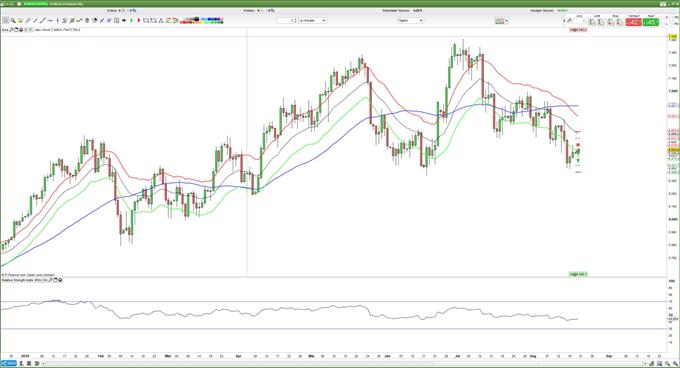Toggle the first checkbox beside price settings
Viewport: 680px width, 368px height.
[26, 30]
